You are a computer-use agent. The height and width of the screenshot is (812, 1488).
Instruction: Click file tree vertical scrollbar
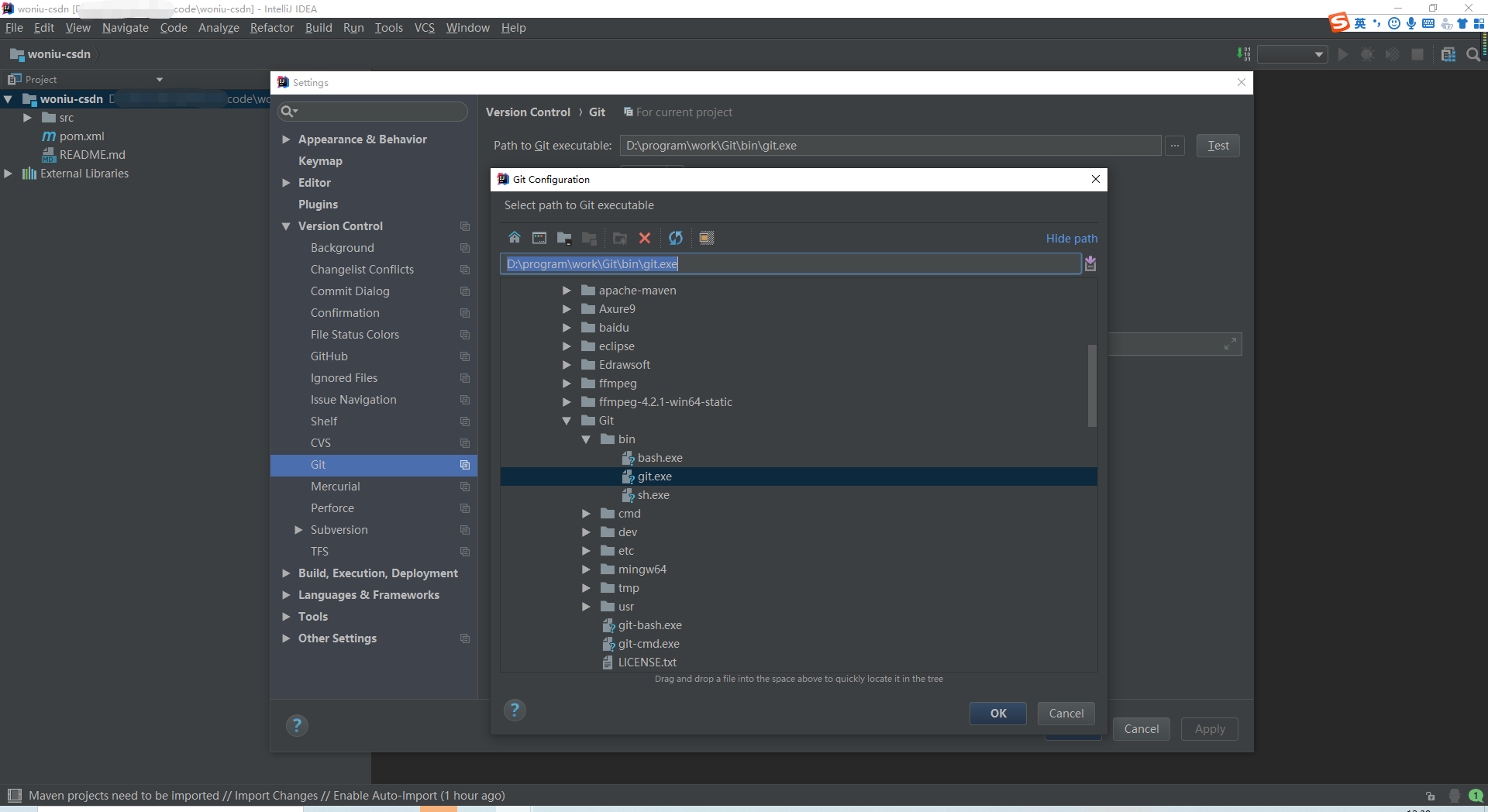coord(1092,385)
